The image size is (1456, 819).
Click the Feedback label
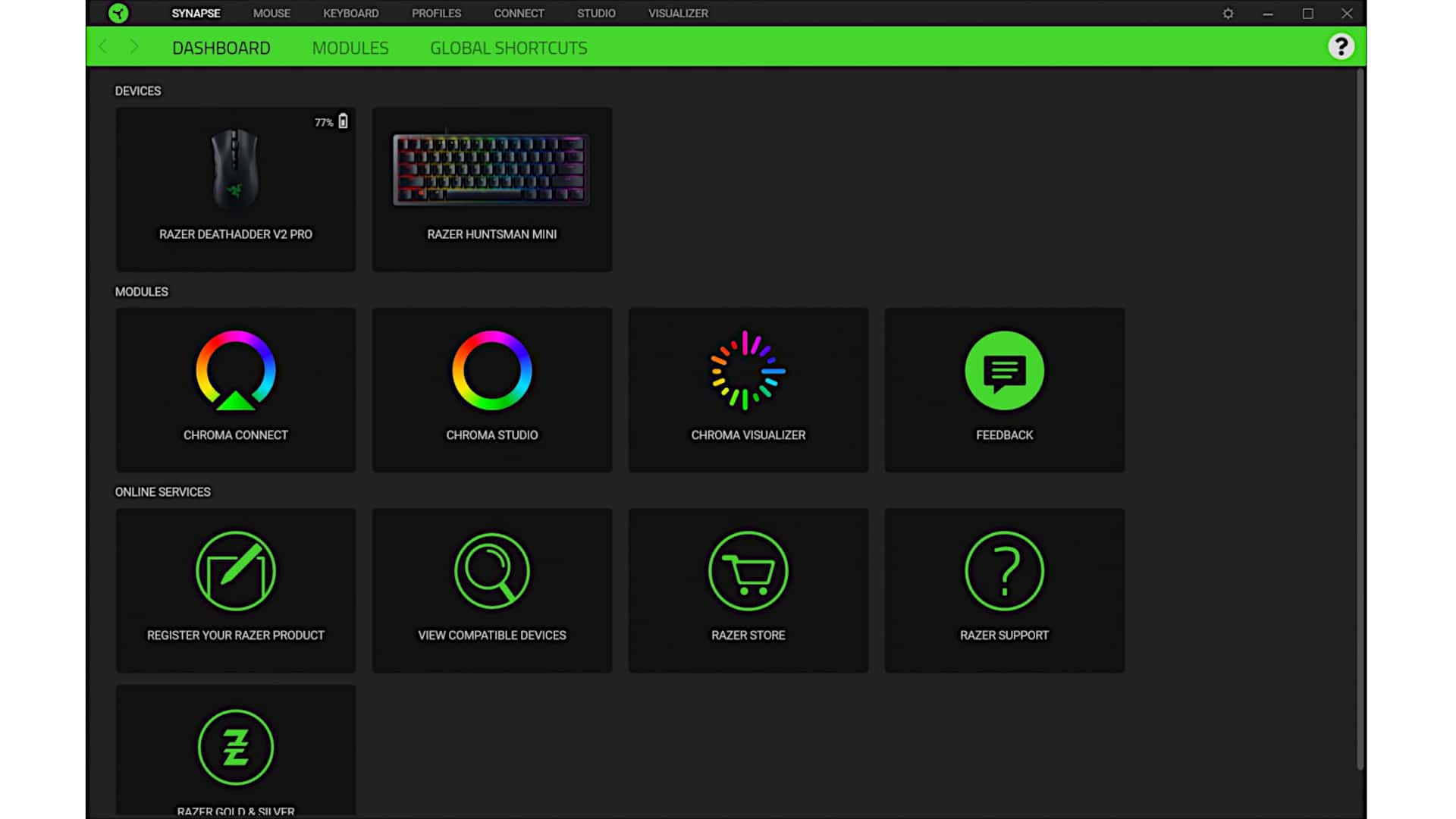[x=1004, y=435]
